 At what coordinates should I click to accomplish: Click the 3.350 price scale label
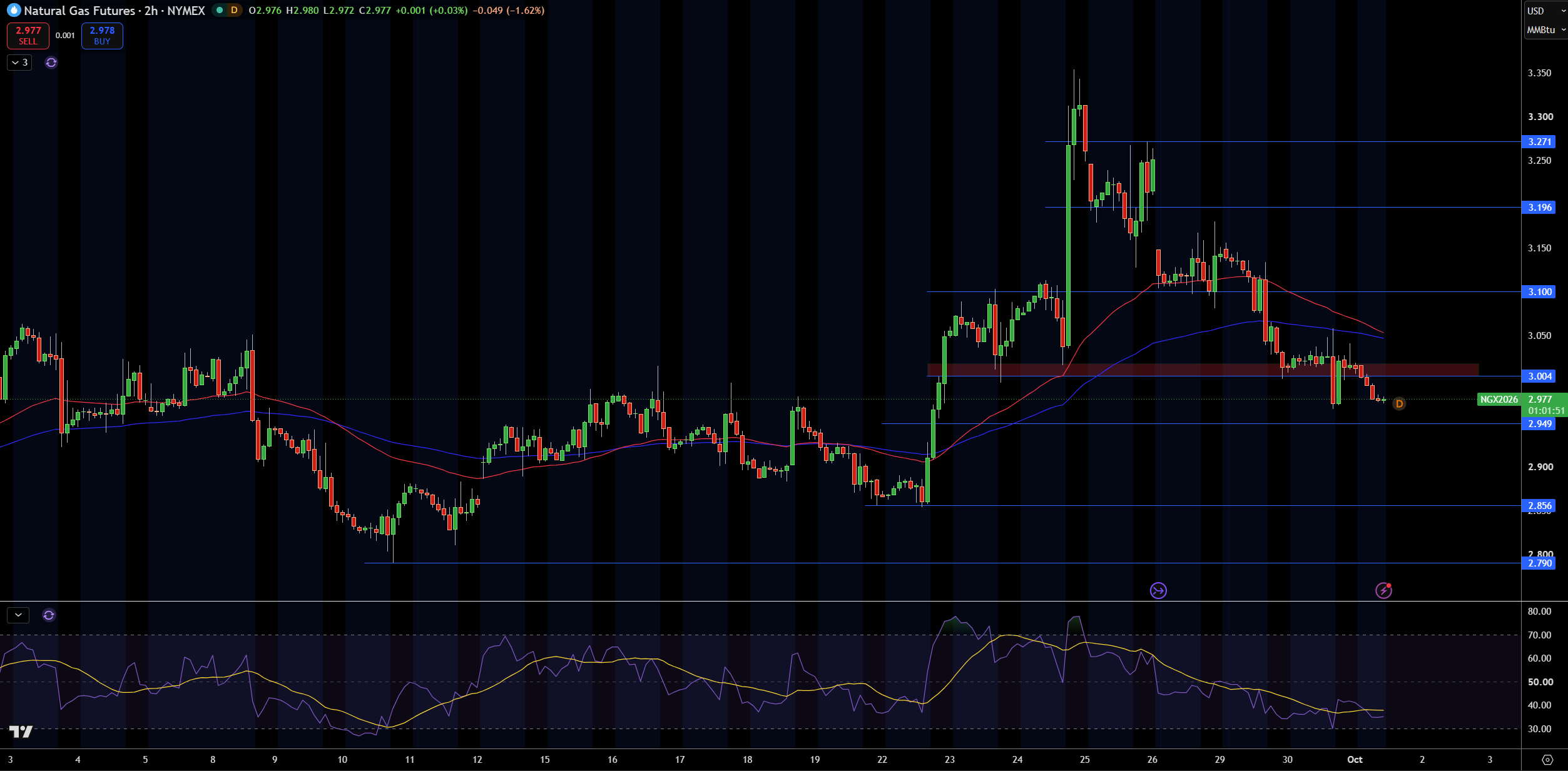pyautogui.click(x=1539, y=73)
